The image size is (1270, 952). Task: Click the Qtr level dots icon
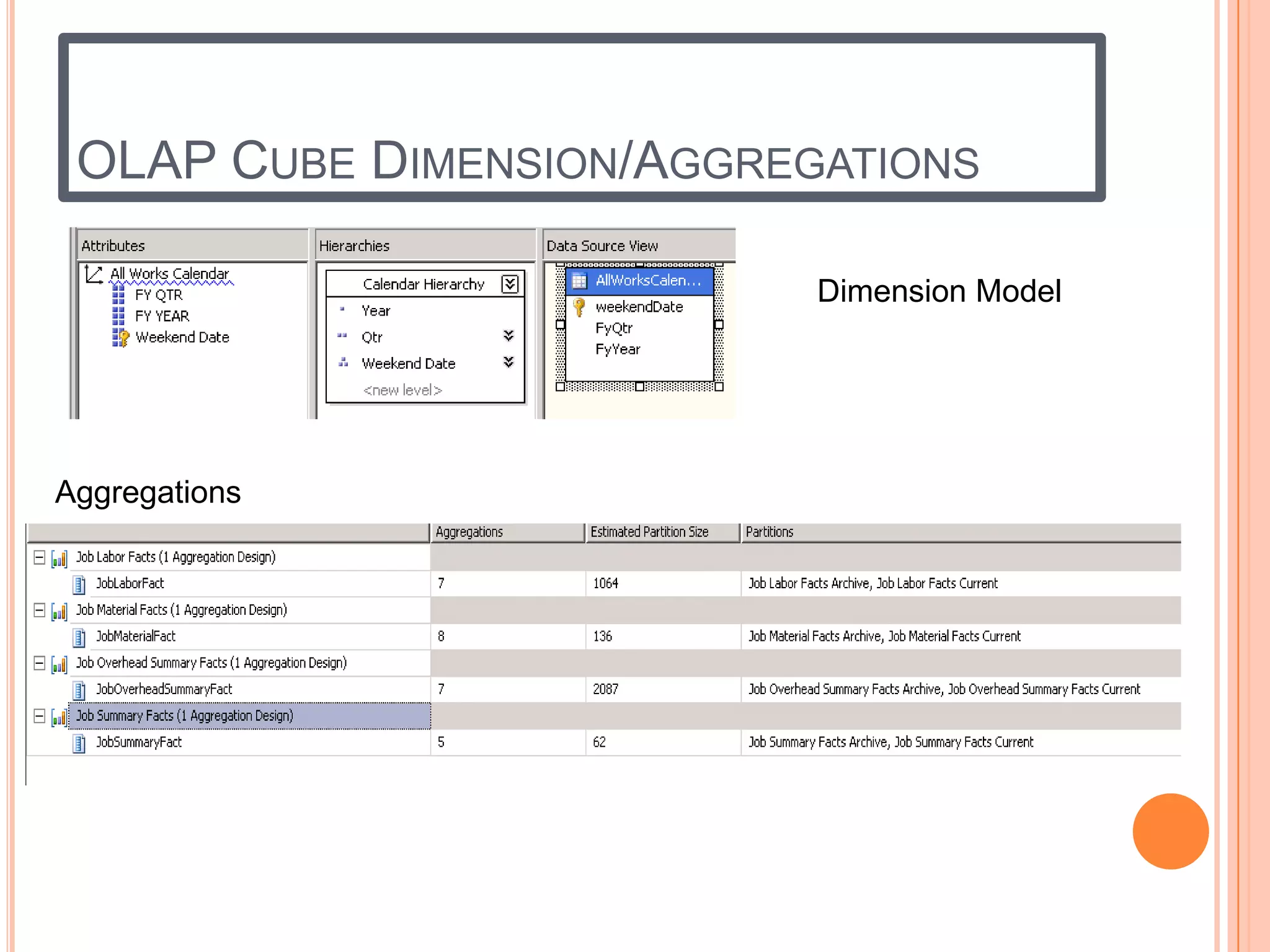click(x=342, y=335)
